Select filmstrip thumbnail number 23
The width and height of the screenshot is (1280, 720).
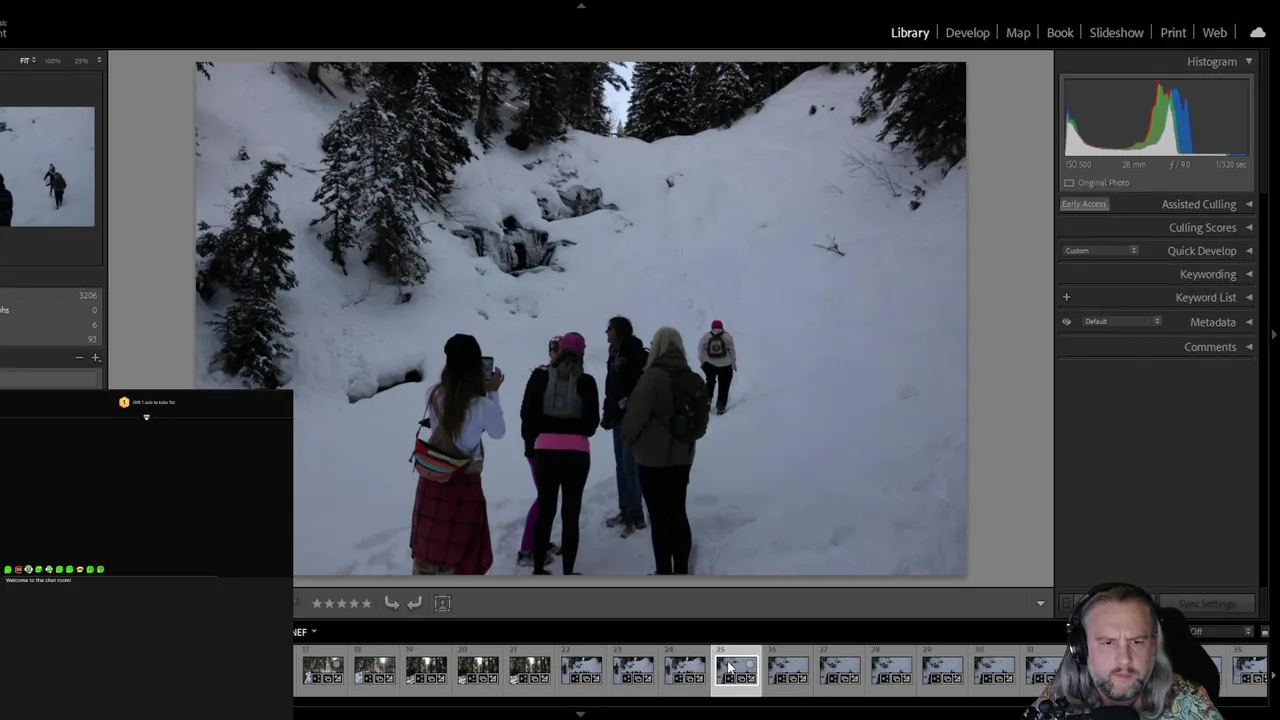point(633,670)
